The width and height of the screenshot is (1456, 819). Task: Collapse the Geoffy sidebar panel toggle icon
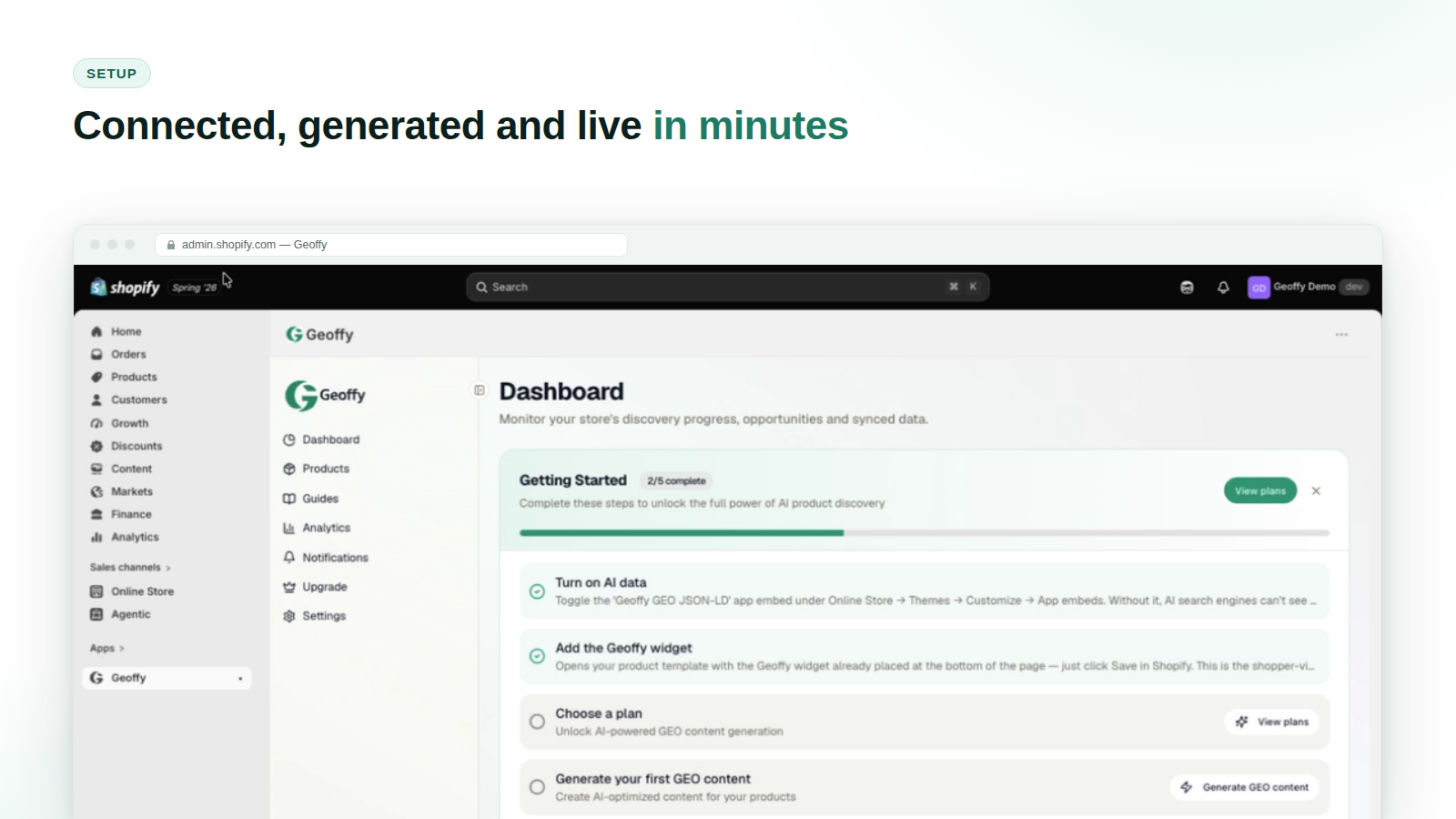pos(480,390)
